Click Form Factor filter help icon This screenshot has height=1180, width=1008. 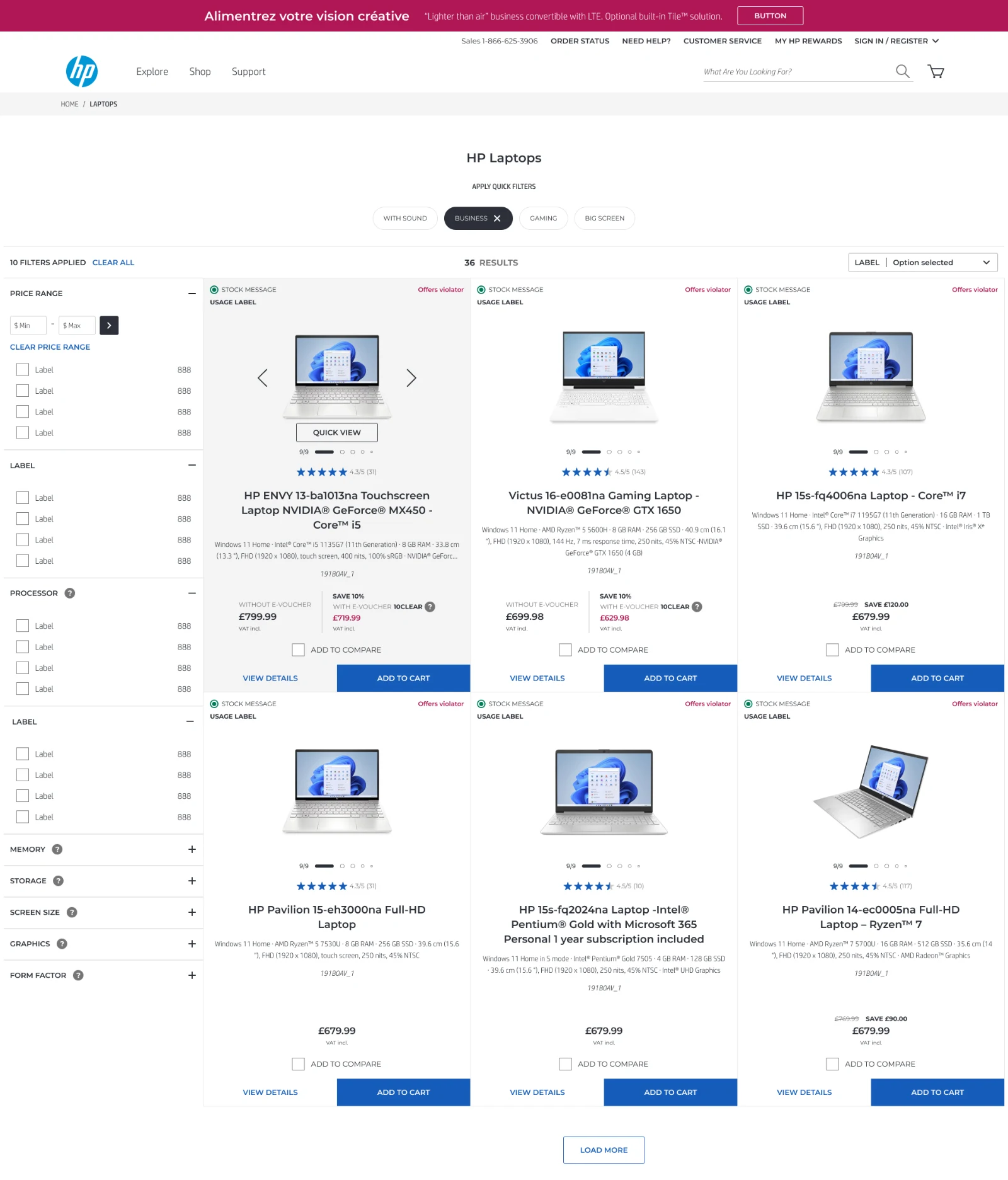[78, 975]
